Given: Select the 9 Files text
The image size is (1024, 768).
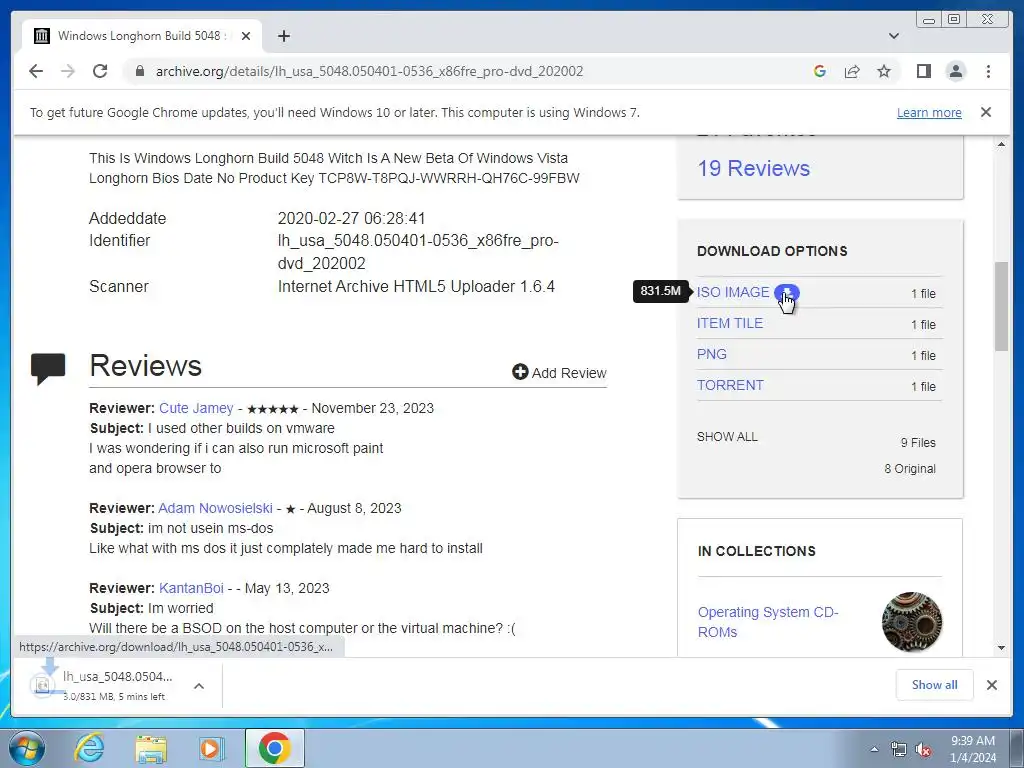Looking at the screenshot, I should (918, 443).
